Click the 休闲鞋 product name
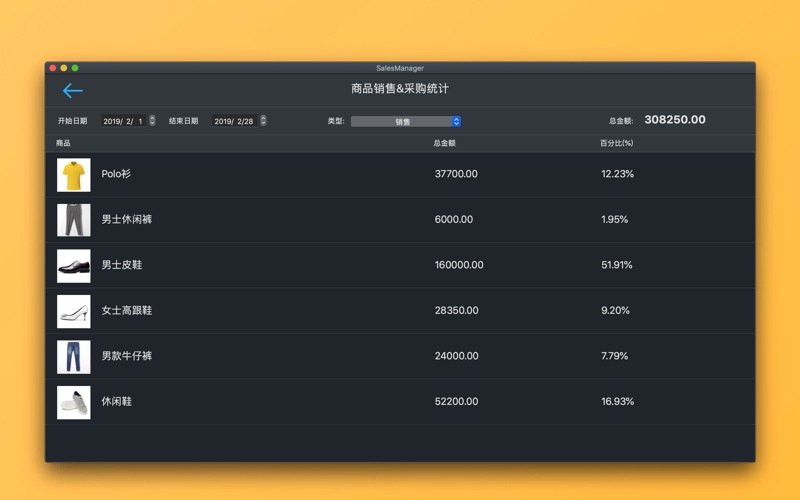The image size is (800, 500). [116, 402]
